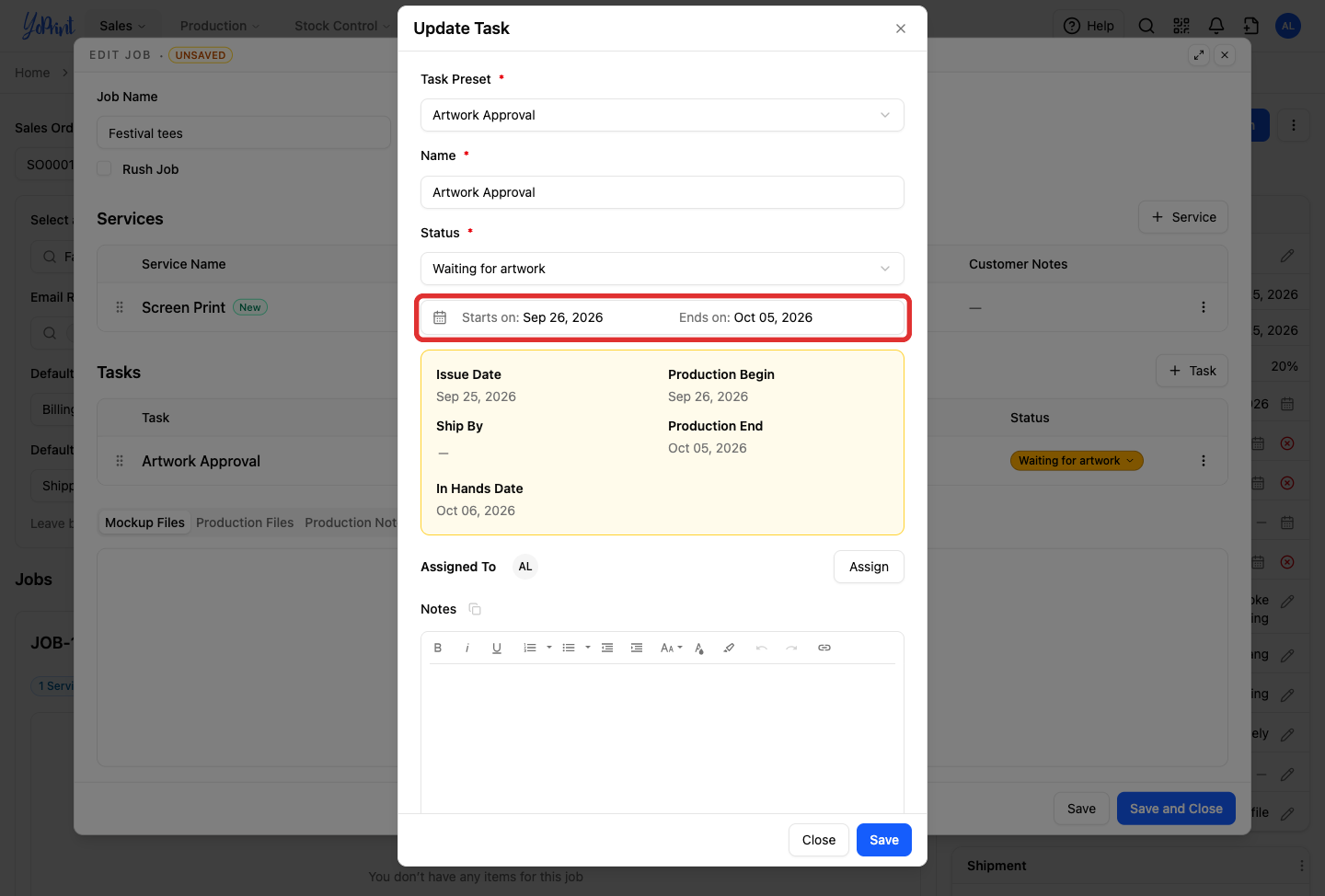Insert a hyperlink in the Notes editor
1325x896 pixels.
[824, 648]
